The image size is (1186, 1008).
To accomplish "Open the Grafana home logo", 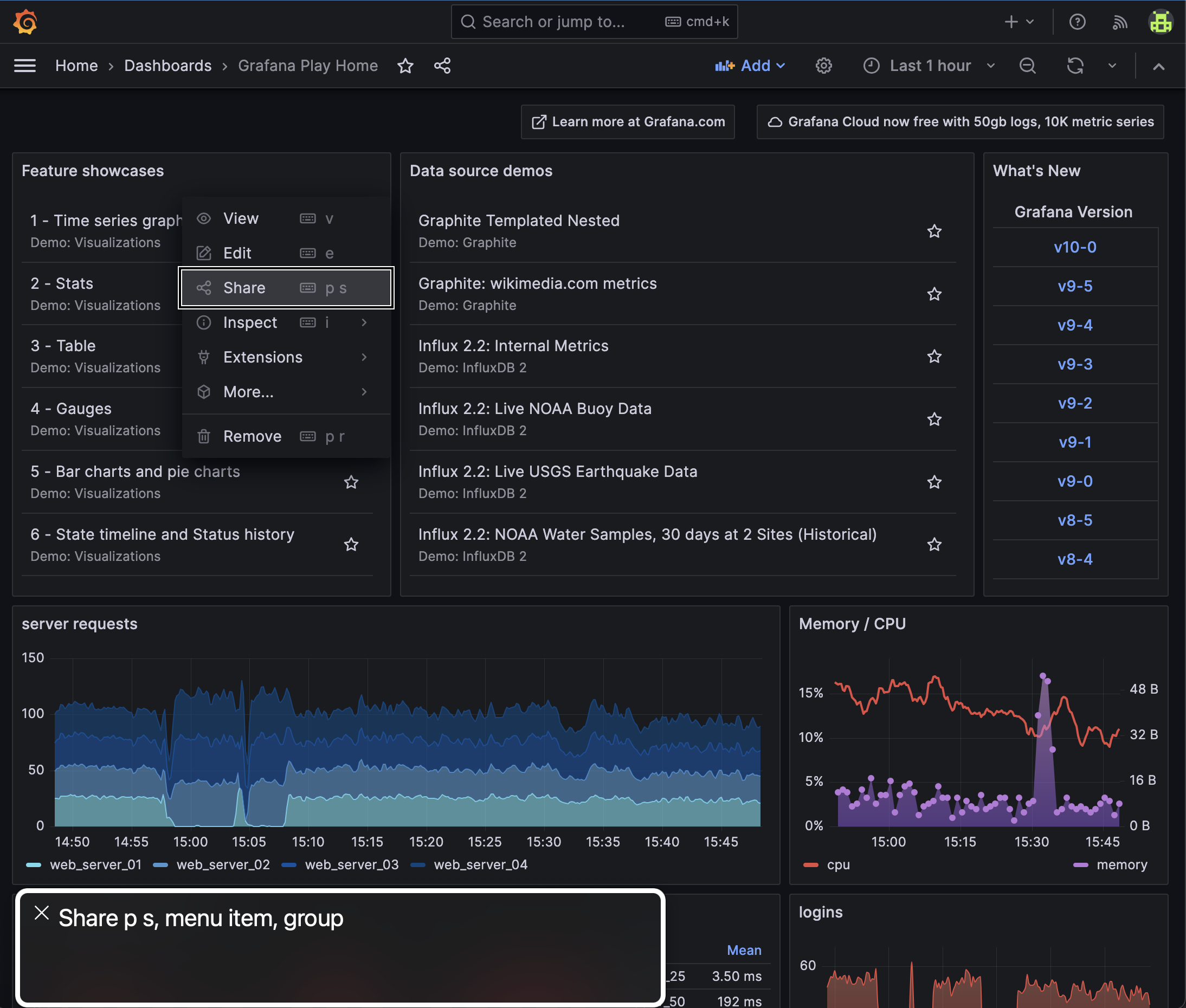I will tap(24, 22).
